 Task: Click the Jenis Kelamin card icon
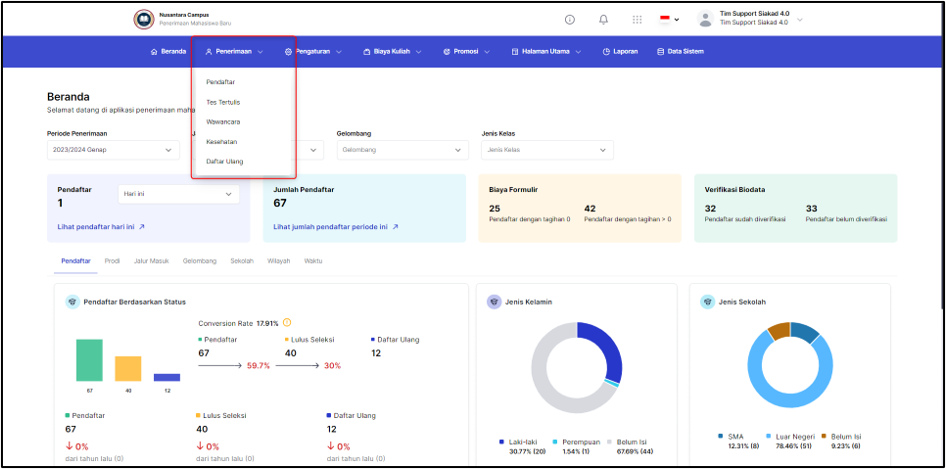tap(494, 302)
